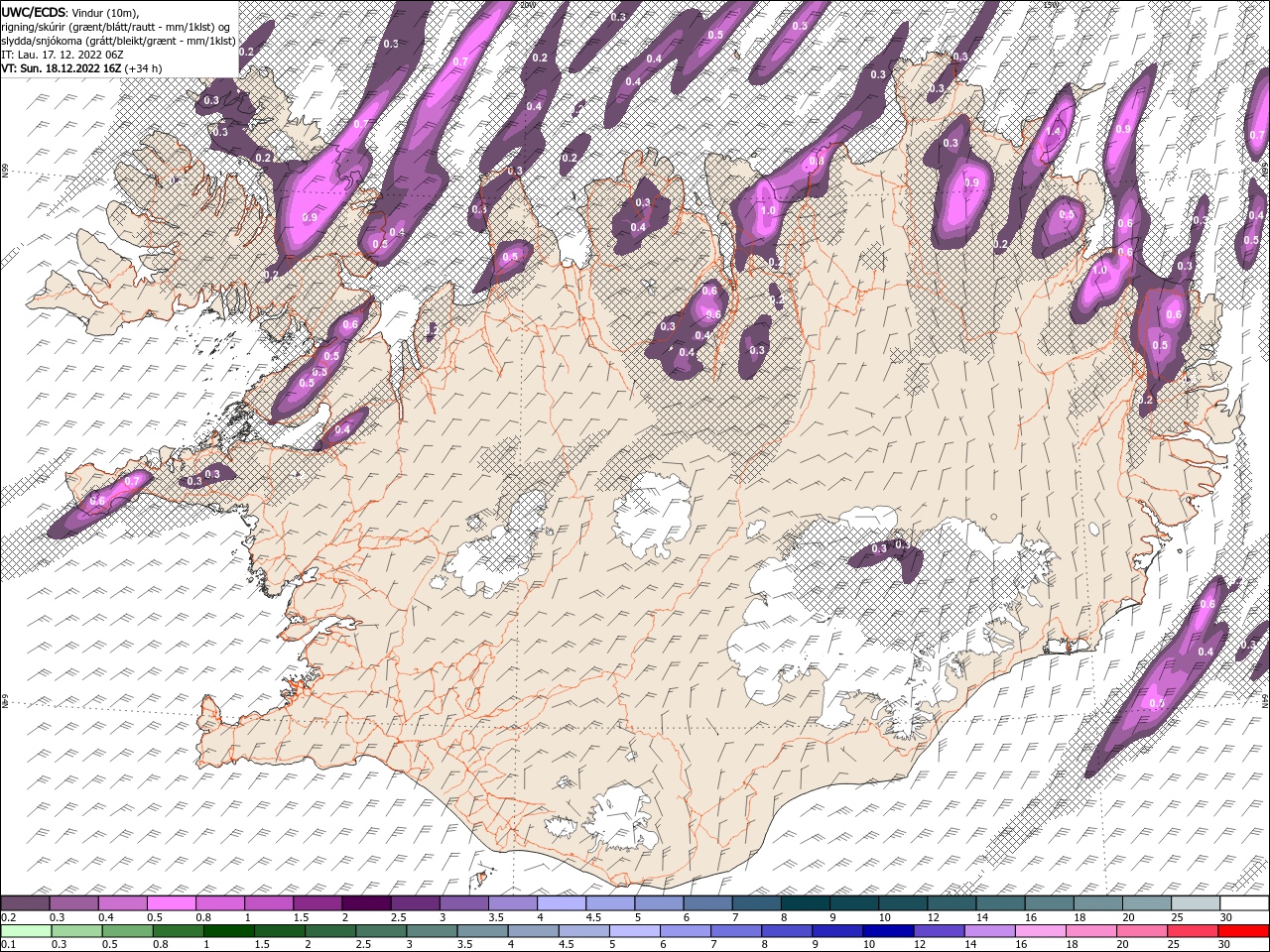Click the 'VT: Sun. 18.12.2022 16Z (+34 h)' line
1270x952 pixels.
tap(82, 68)
